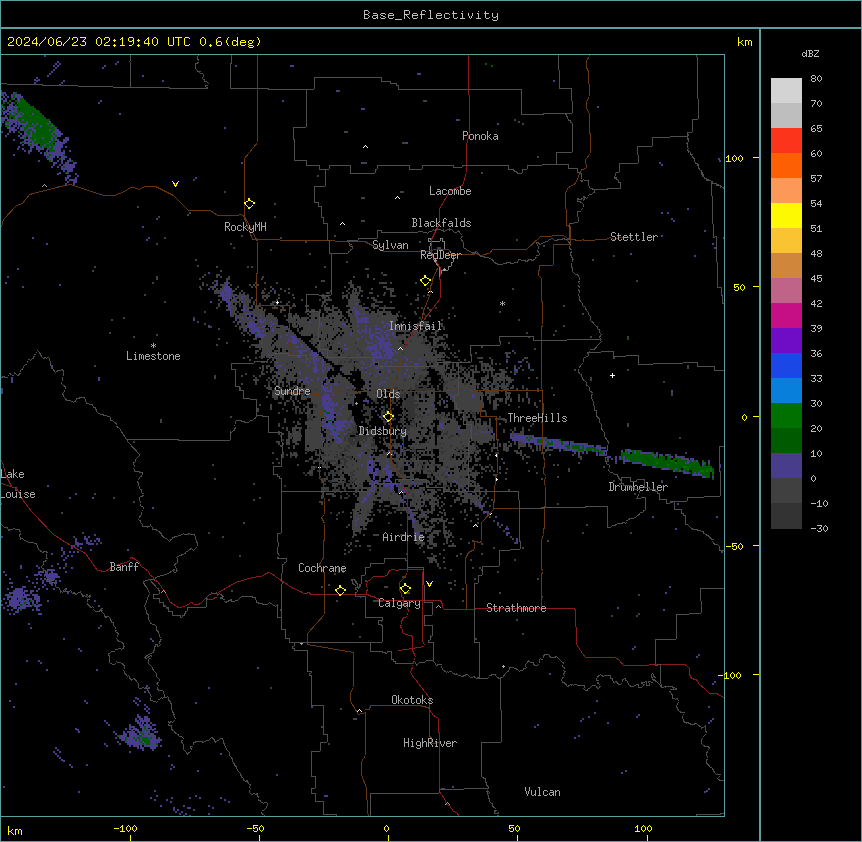Pick the yellow diamond marker near Cochrane
862x842 pixels.
tap(340, 590)
